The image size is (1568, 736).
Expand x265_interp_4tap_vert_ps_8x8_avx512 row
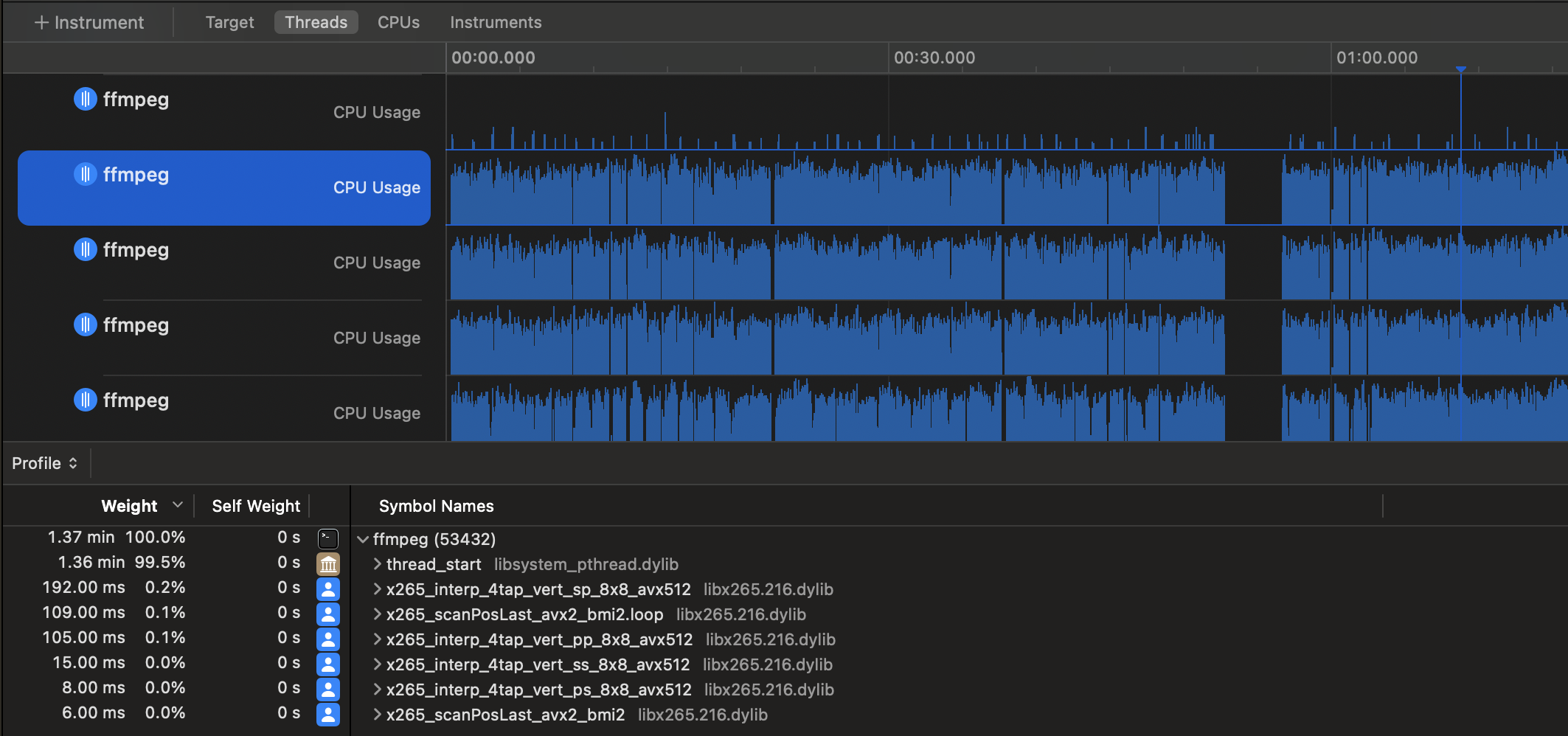377,690
